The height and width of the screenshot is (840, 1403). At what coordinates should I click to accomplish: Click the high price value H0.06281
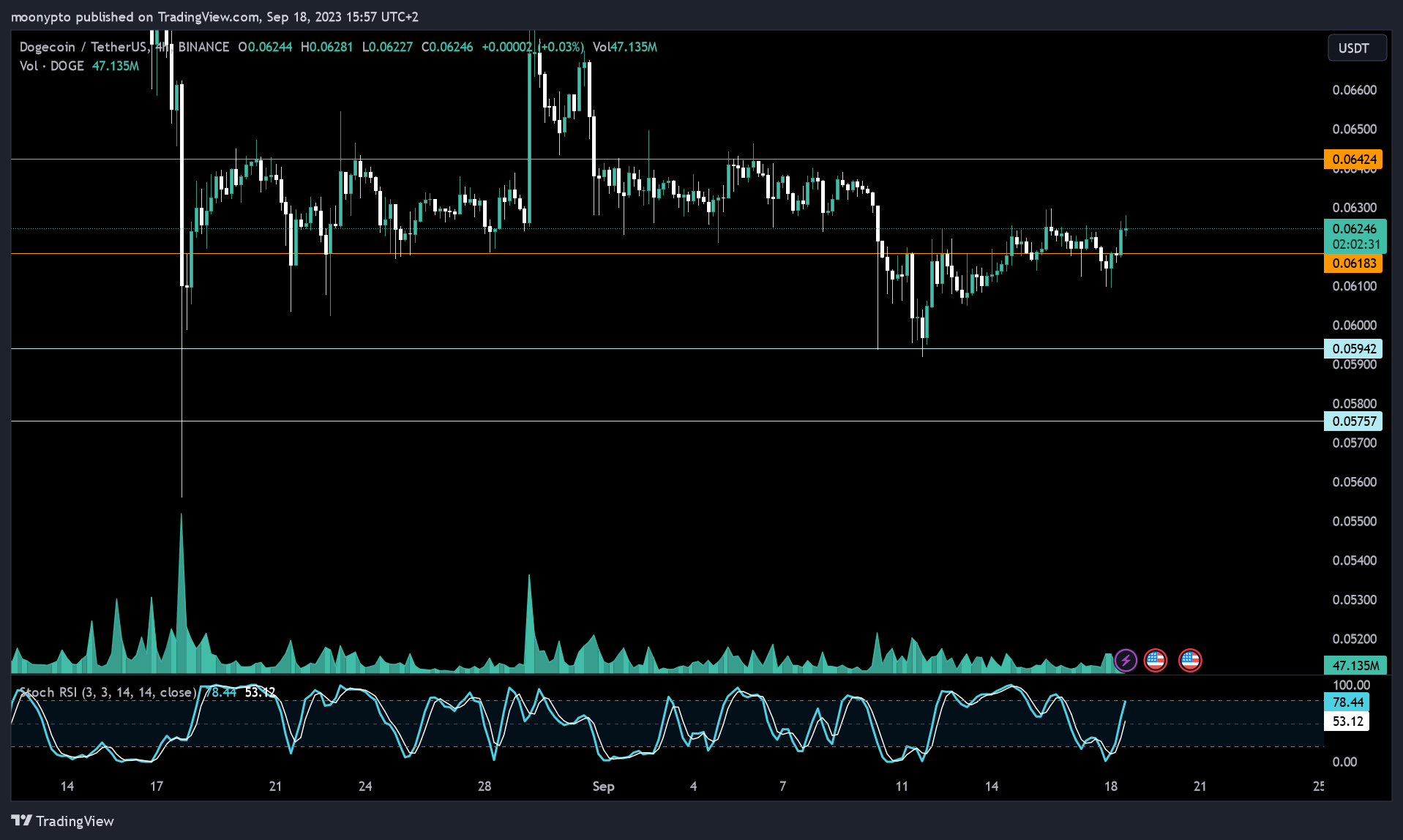[327, 48]
